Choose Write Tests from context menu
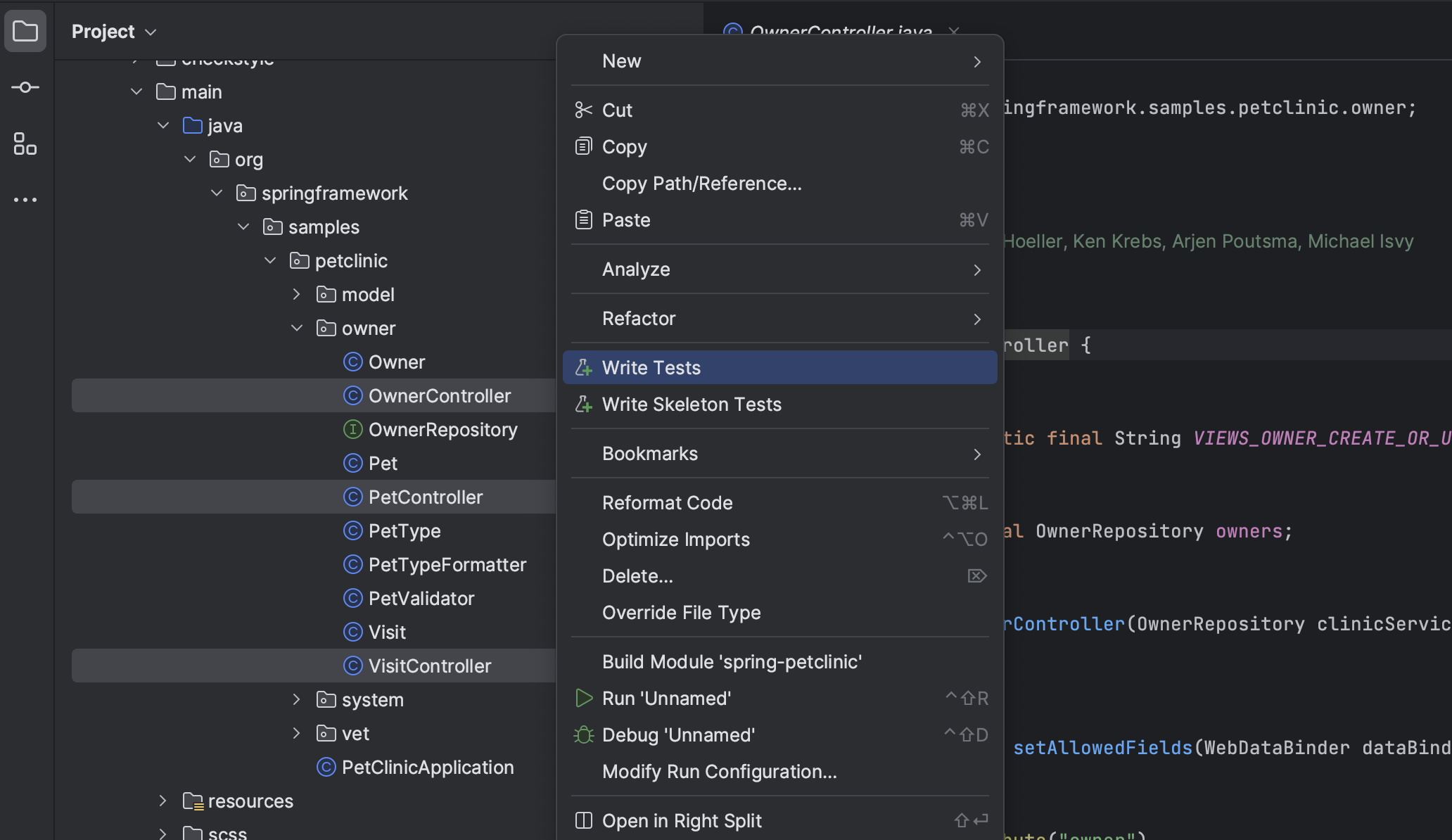The width and height of the screenshot is (1452, 840). click(x=651, y=367)
